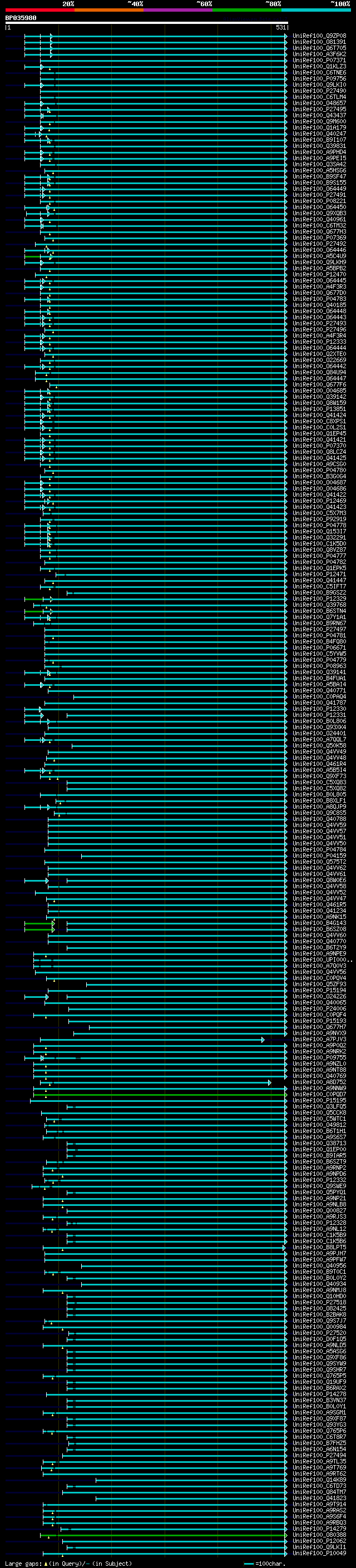This screenshot has width=356, height=1568.
Task: Click the UniRef100_O49812 label
Action: point(319,1125)
